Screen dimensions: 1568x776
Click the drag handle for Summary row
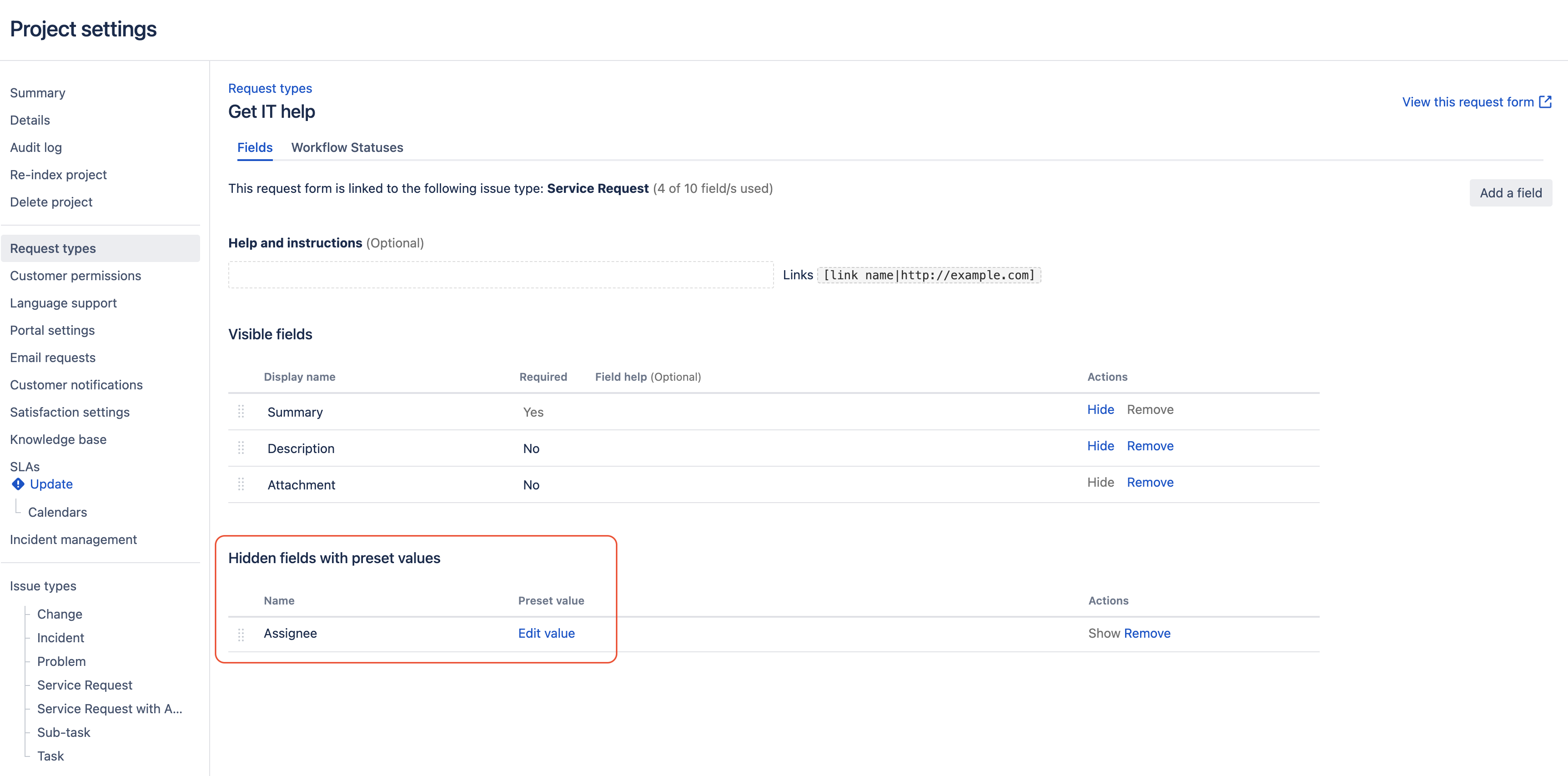click(x=241, y=412)
